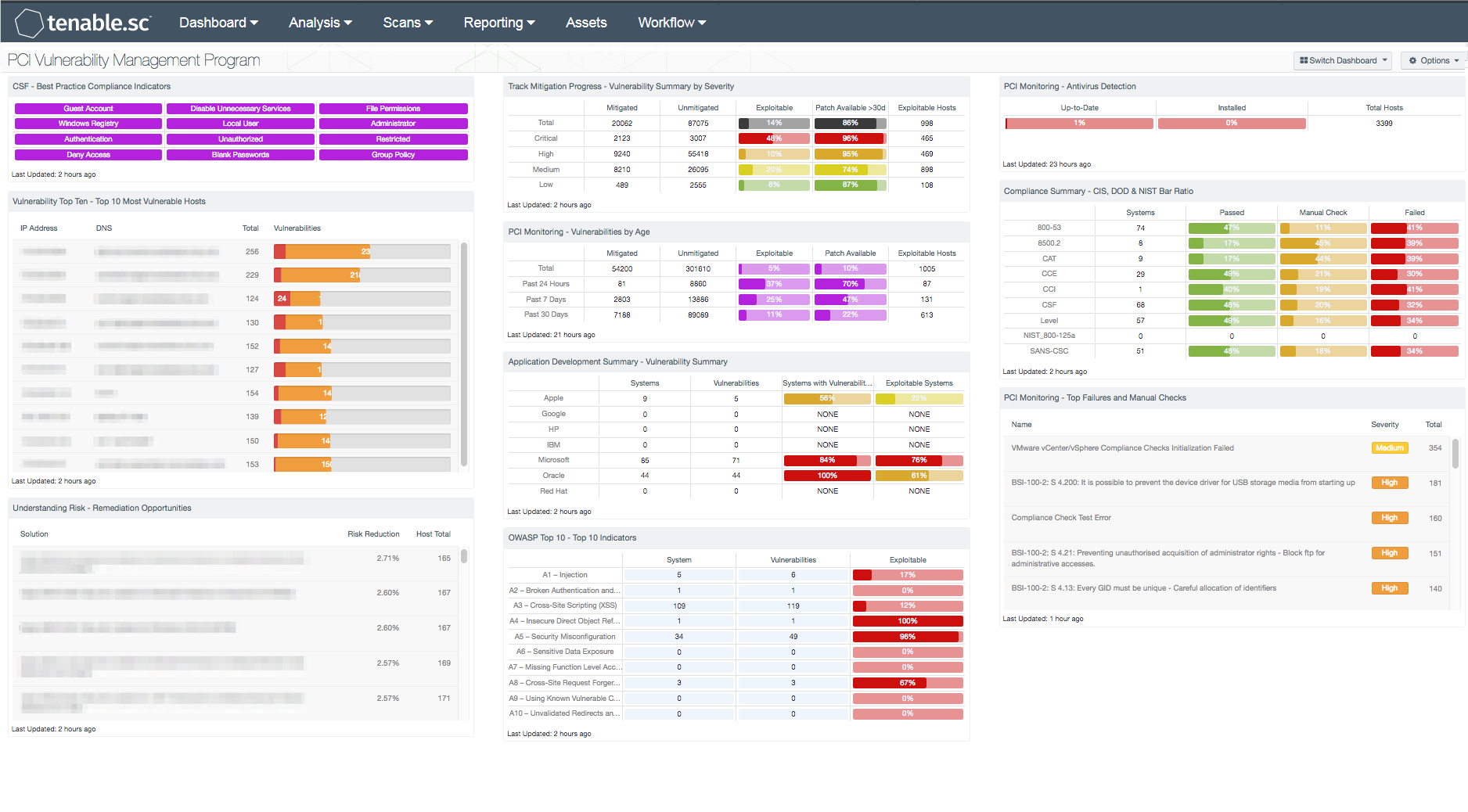Click the 800-53 Passed 47% bar
Viewport: 1468px width, 812px height.
pos(1232,228)
